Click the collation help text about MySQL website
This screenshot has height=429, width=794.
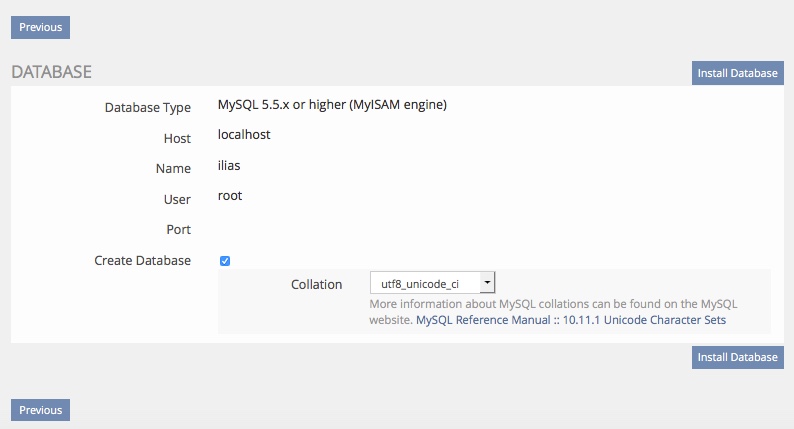(x=553, y=303)
